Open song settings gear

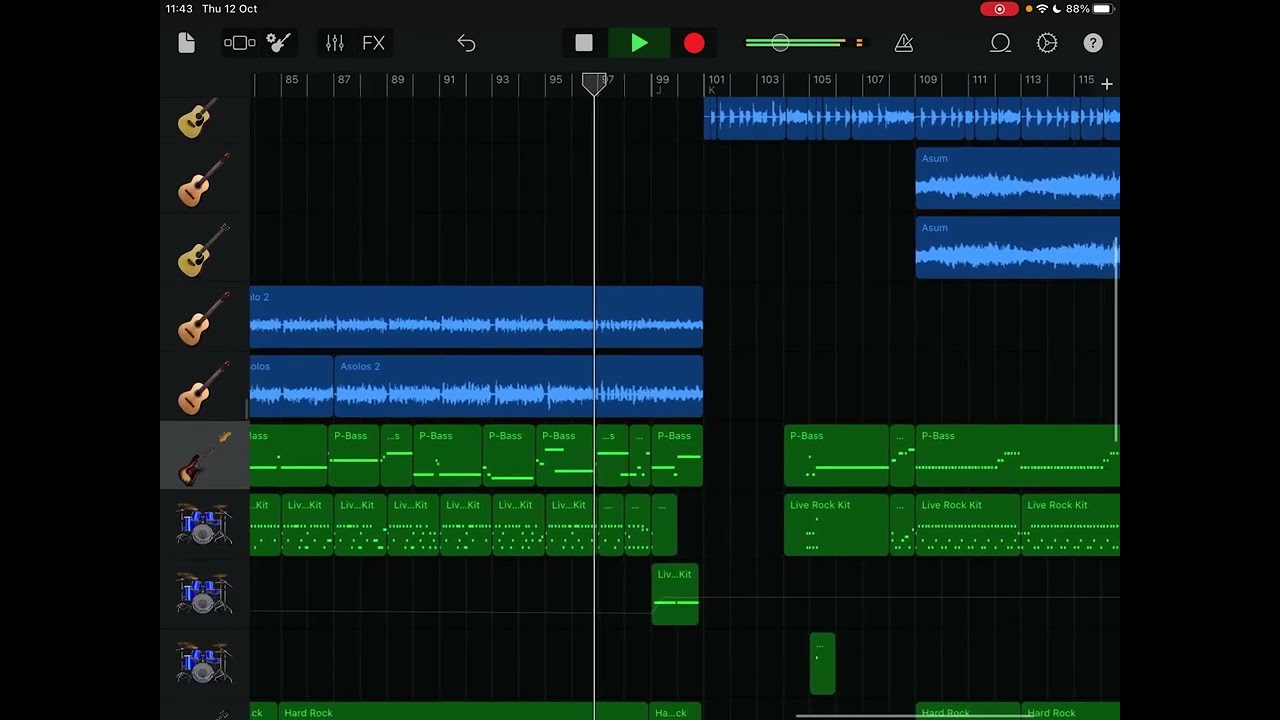coord(1047,43)
